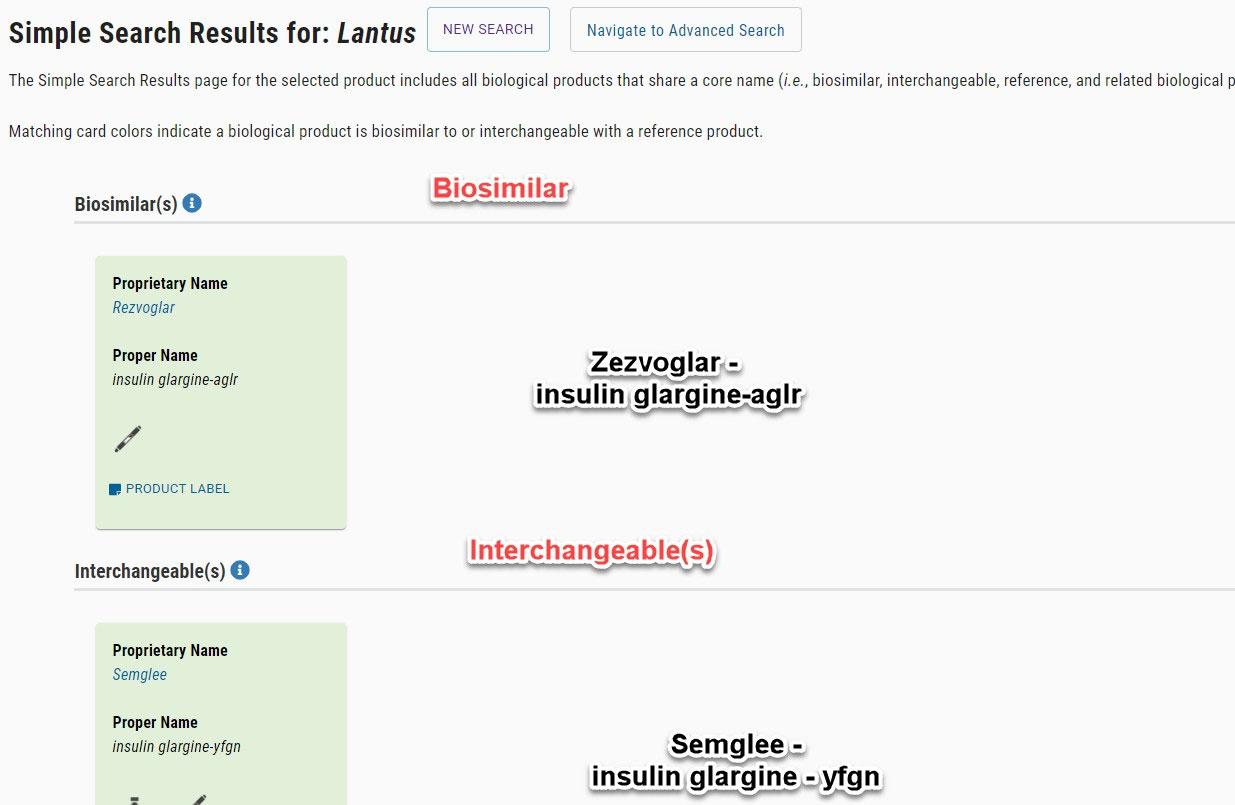Click the Biosimilar(s) section heading text
The width and height of the screenshot is (1235, 805).
[126, 204]
